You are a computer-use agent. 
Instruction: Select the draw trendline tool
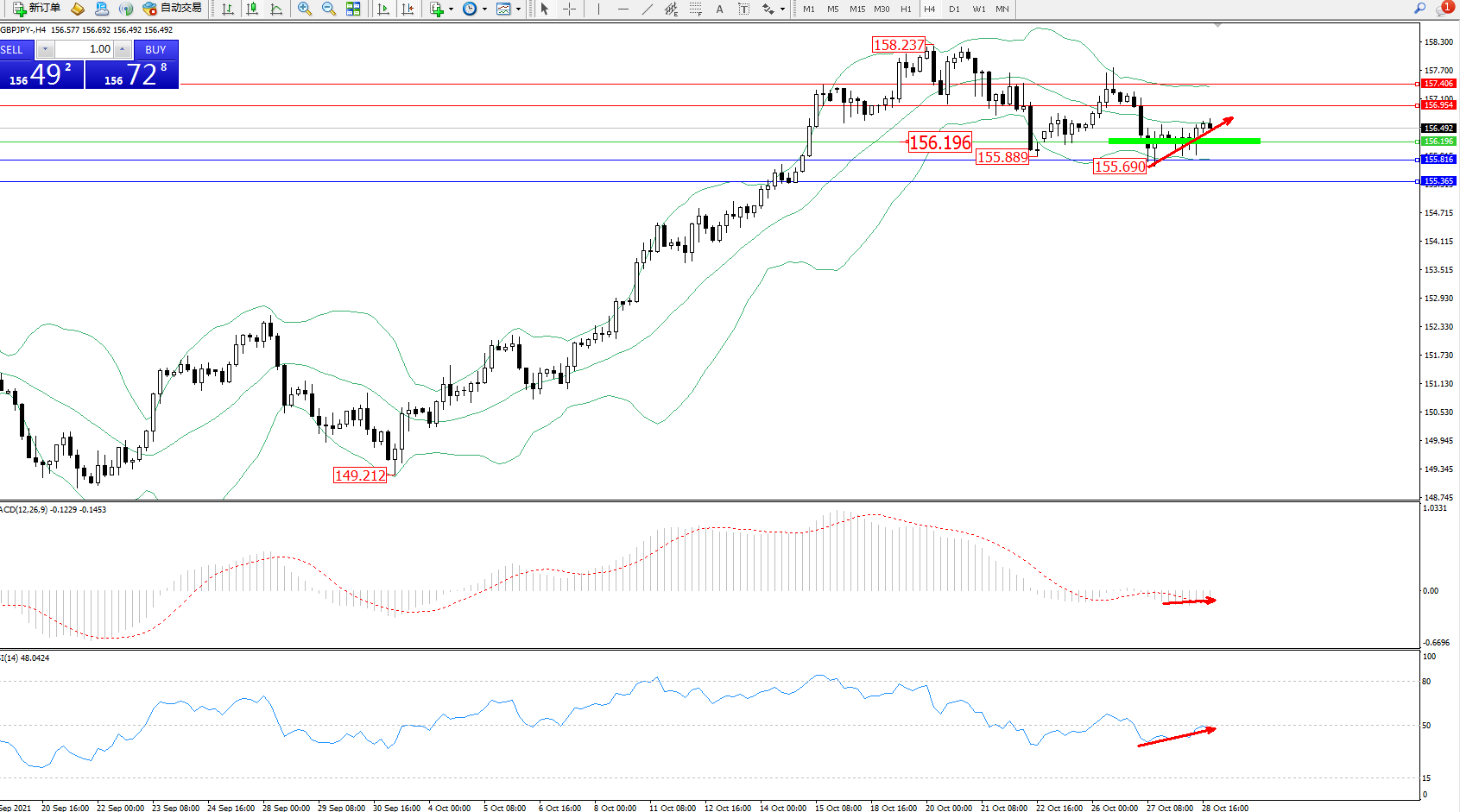click(x=647, y=9)
